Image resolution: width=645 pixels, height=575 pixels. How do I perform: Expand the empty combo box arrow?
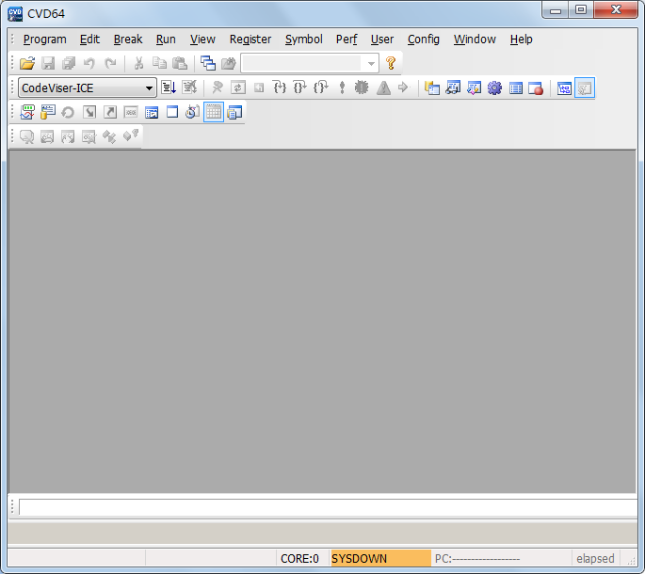[371, 64]
